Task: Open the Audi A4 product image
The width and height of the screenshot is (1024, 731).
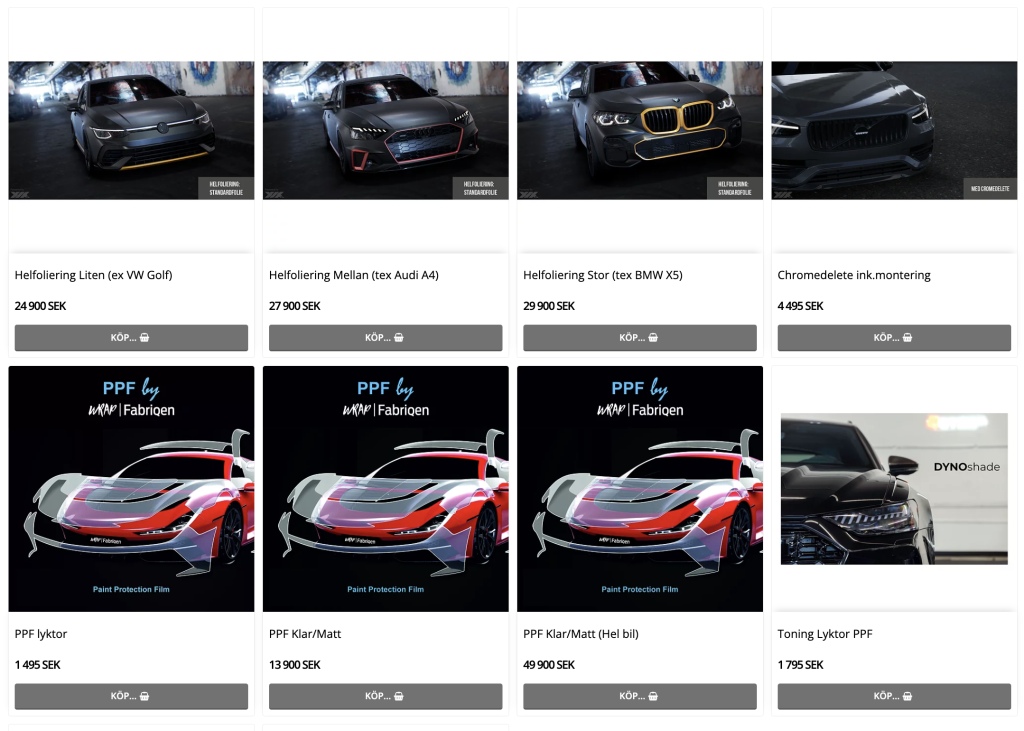Action: (x=385, y=131)
